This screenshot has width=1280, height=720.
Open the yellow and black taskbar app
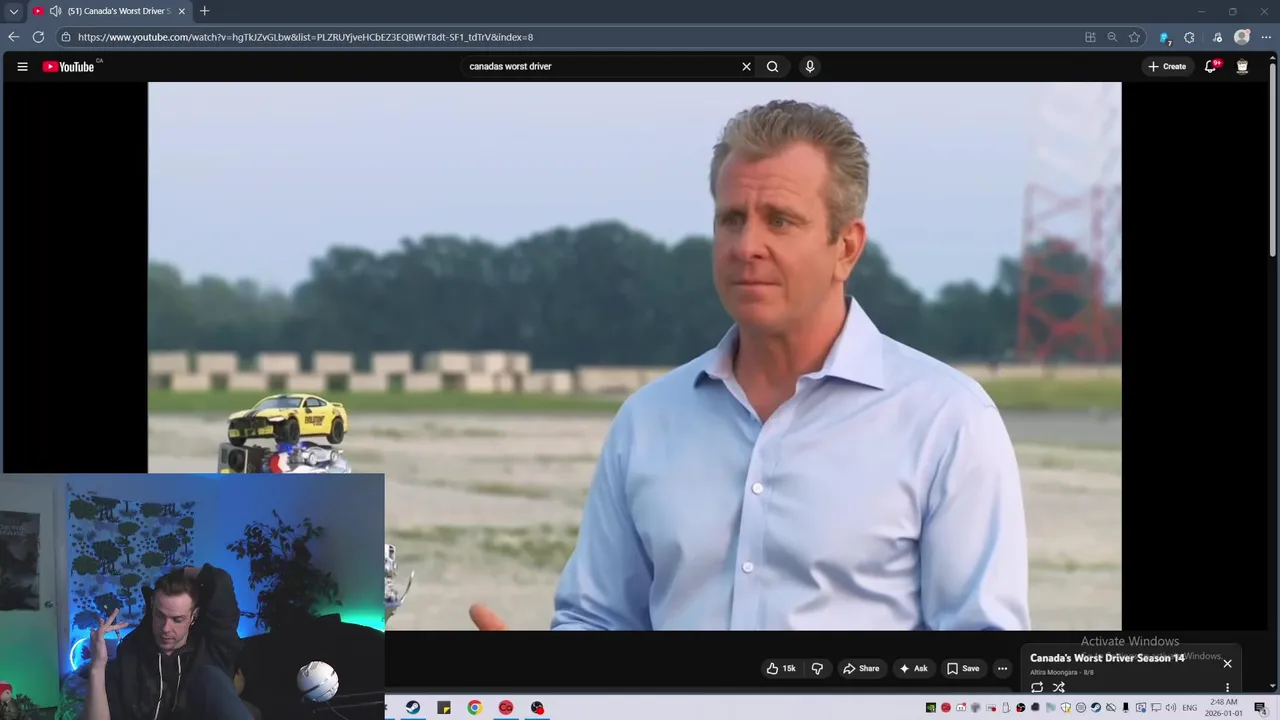click(x=444, y=708)
